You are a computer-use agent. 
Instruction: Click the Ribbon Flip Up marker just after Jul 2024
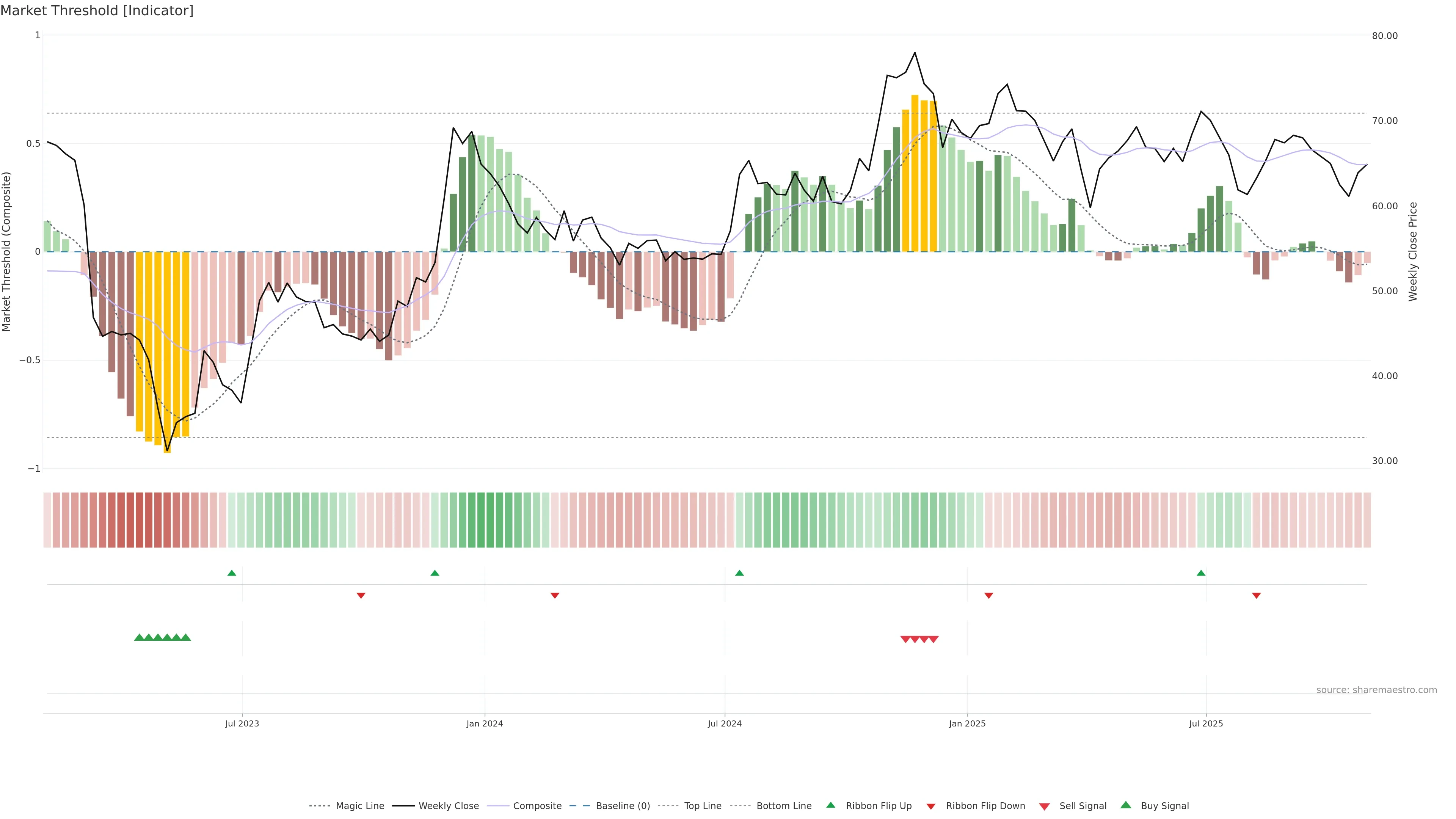coord(739,573)
